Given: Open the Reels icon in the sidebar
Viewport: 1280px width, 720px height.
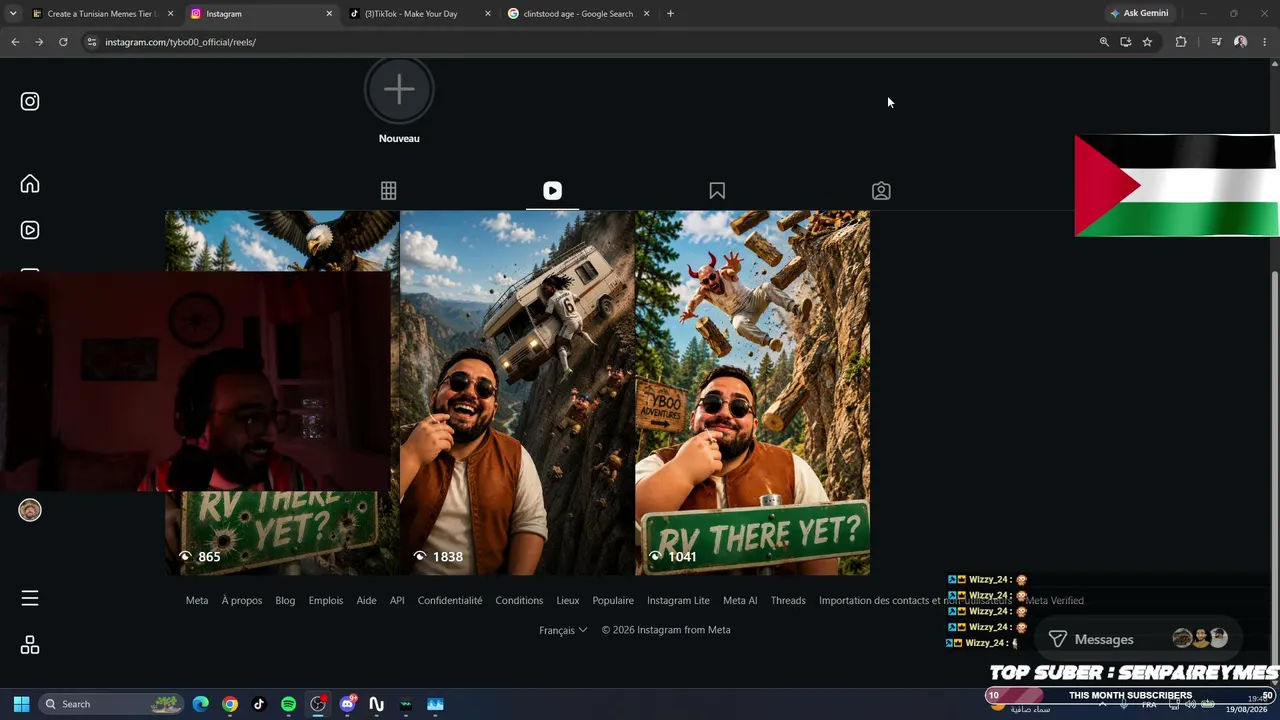Looking at the screenshot, I should click(x=30, y=230).
